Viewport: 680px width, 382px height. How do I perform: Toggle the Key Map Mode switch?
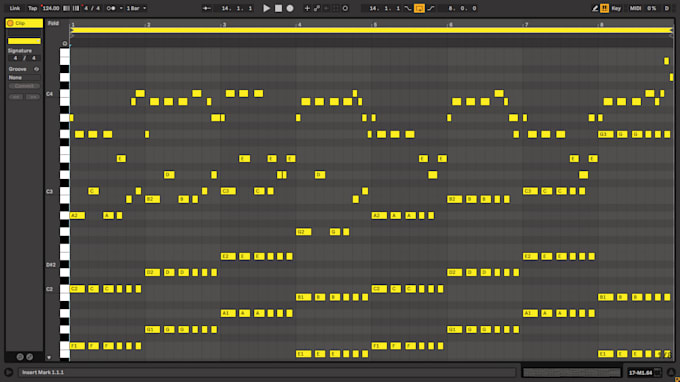pos(616,8)
